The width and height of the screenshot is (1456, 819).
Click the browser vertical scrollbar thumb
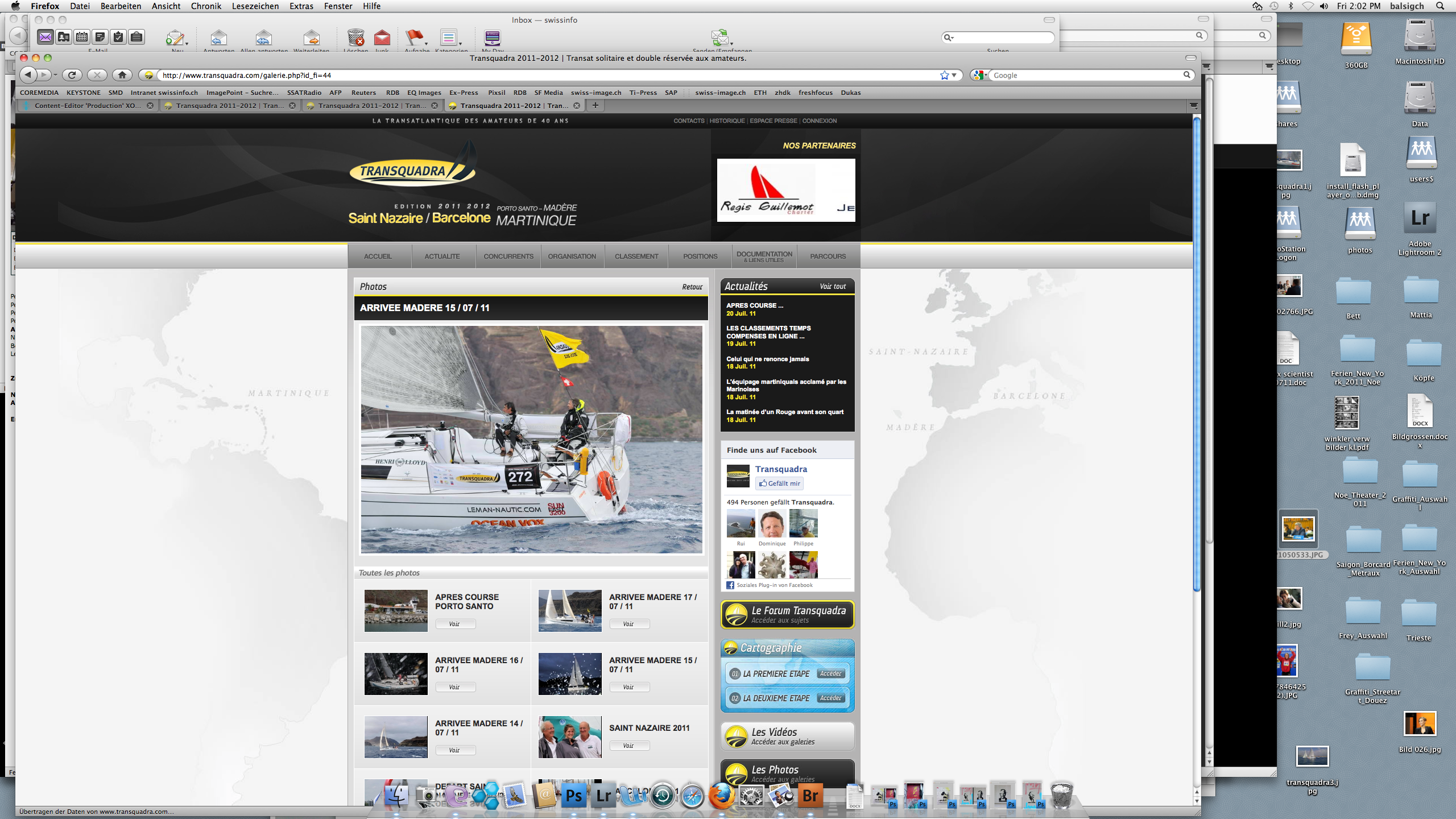point(1197,353)
